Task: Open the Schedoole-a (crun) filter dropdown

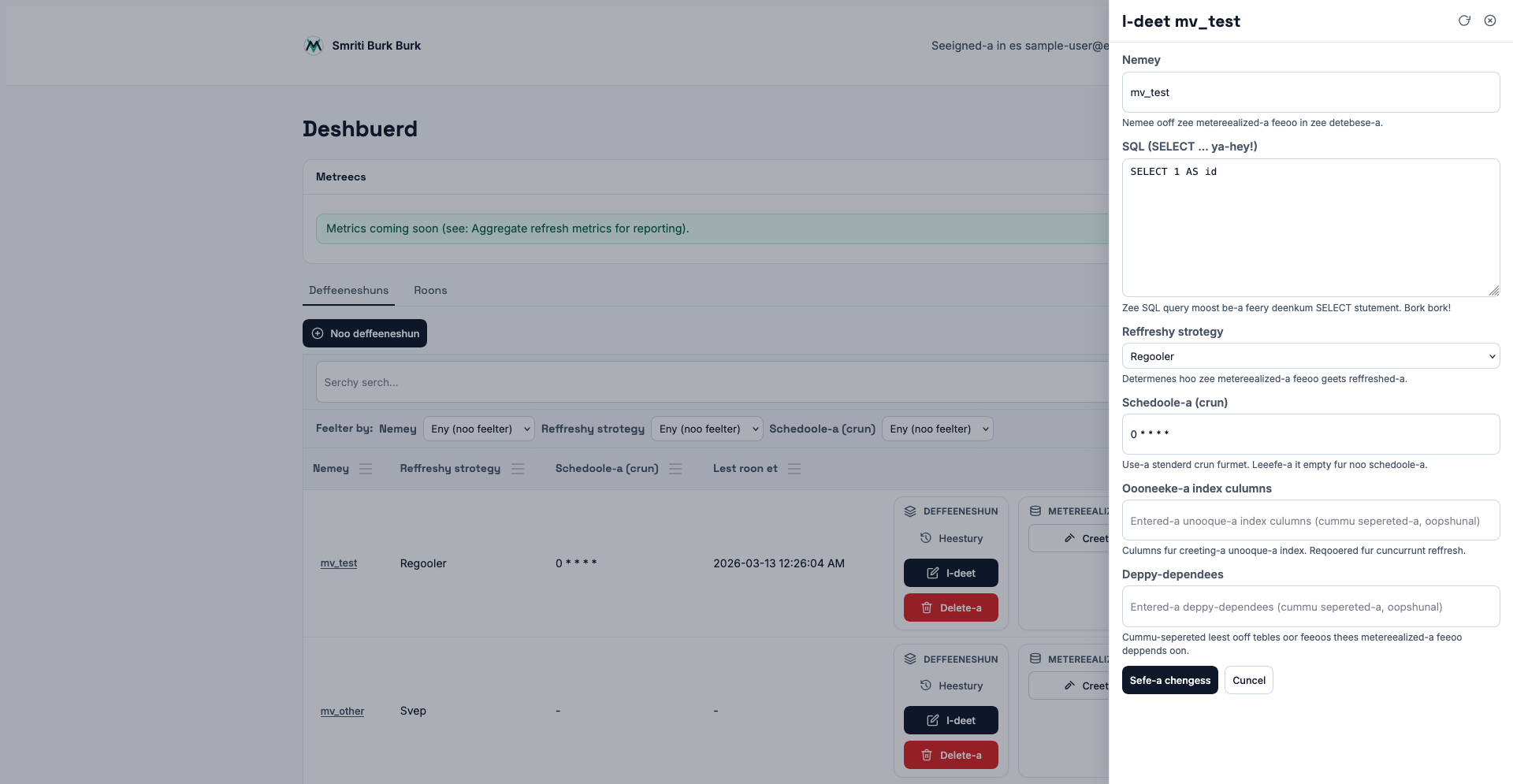Action: (937, 429)
